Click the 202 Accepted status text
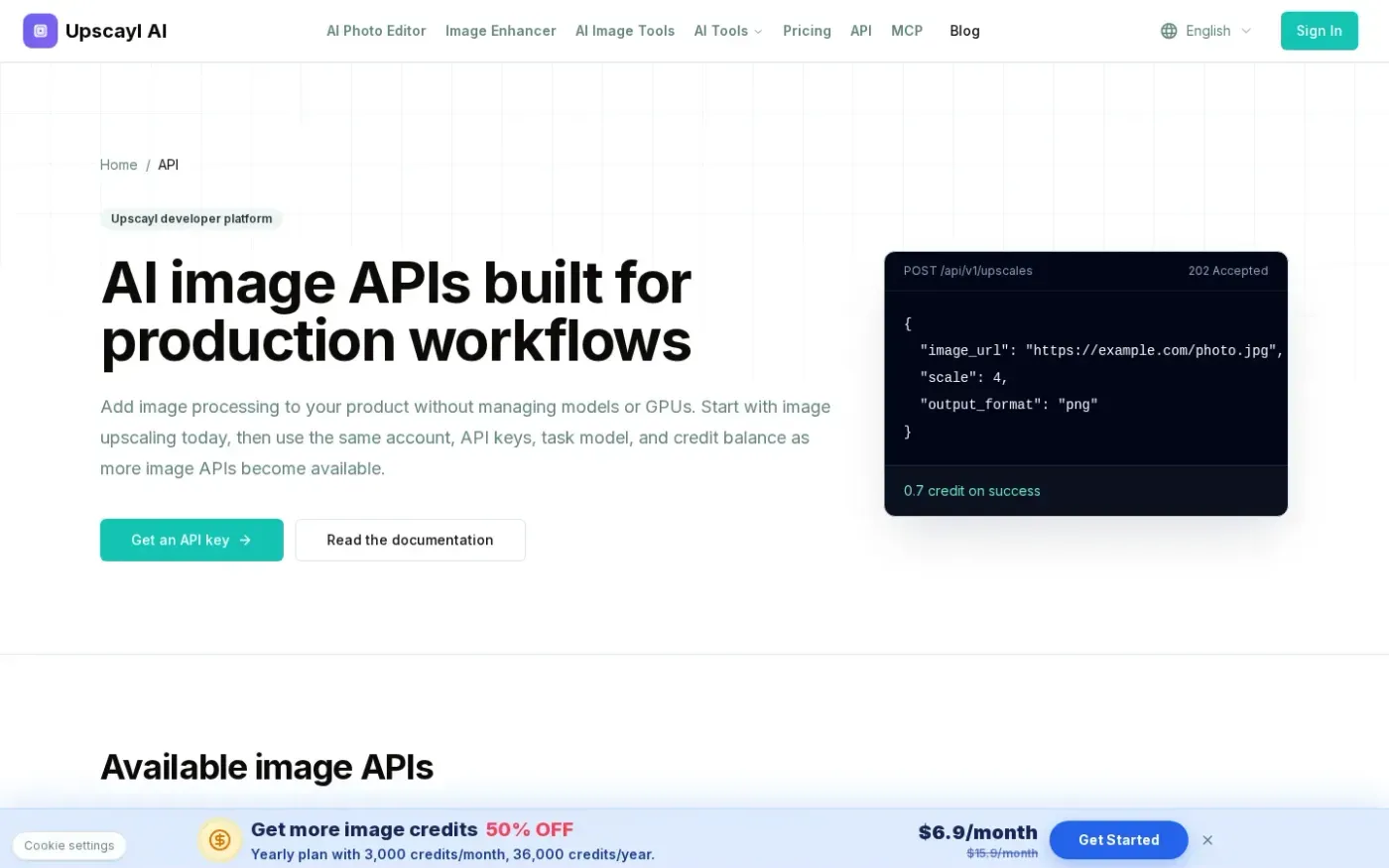The image size is (1389, 868). click(1227, 271)
